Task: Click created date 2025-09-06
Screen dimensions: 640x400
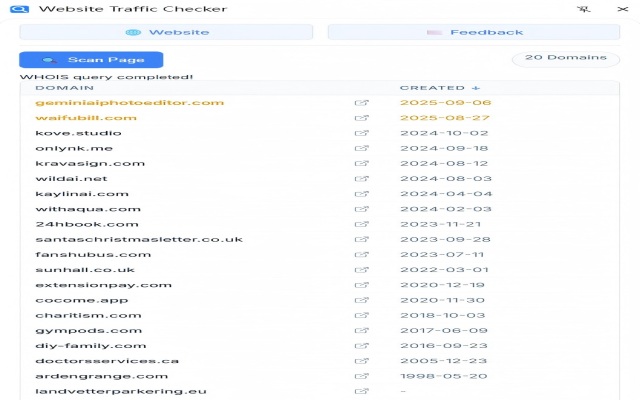Action: 445,103
